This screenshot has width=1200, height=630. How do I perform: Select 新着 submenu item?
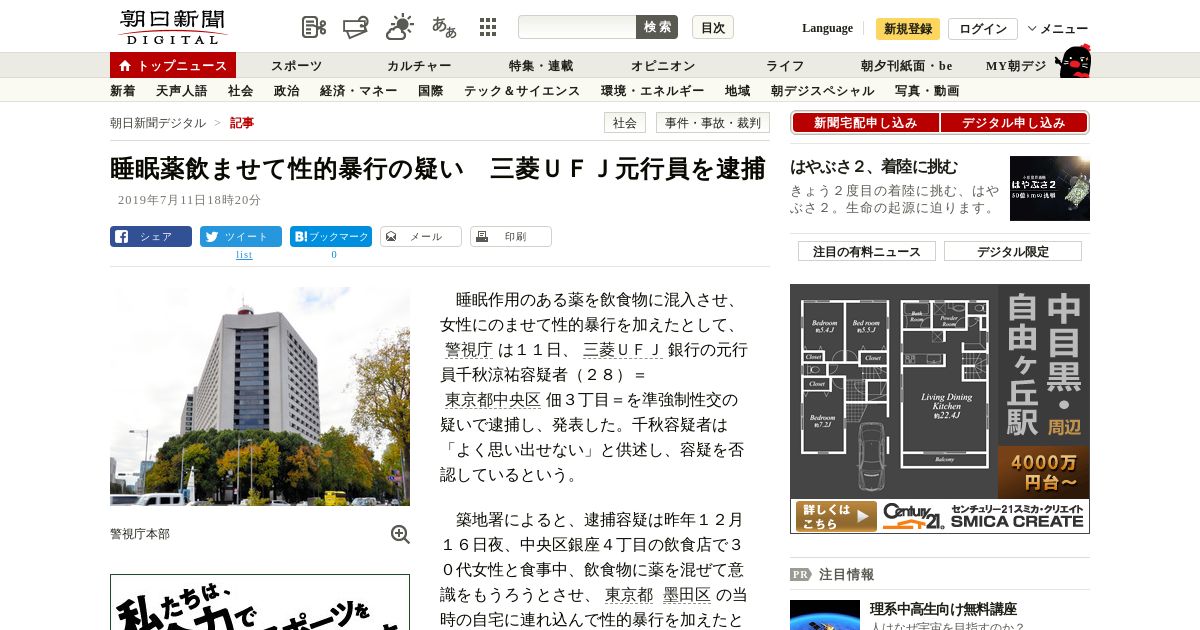pyautogui.click(x=123, y=91)
